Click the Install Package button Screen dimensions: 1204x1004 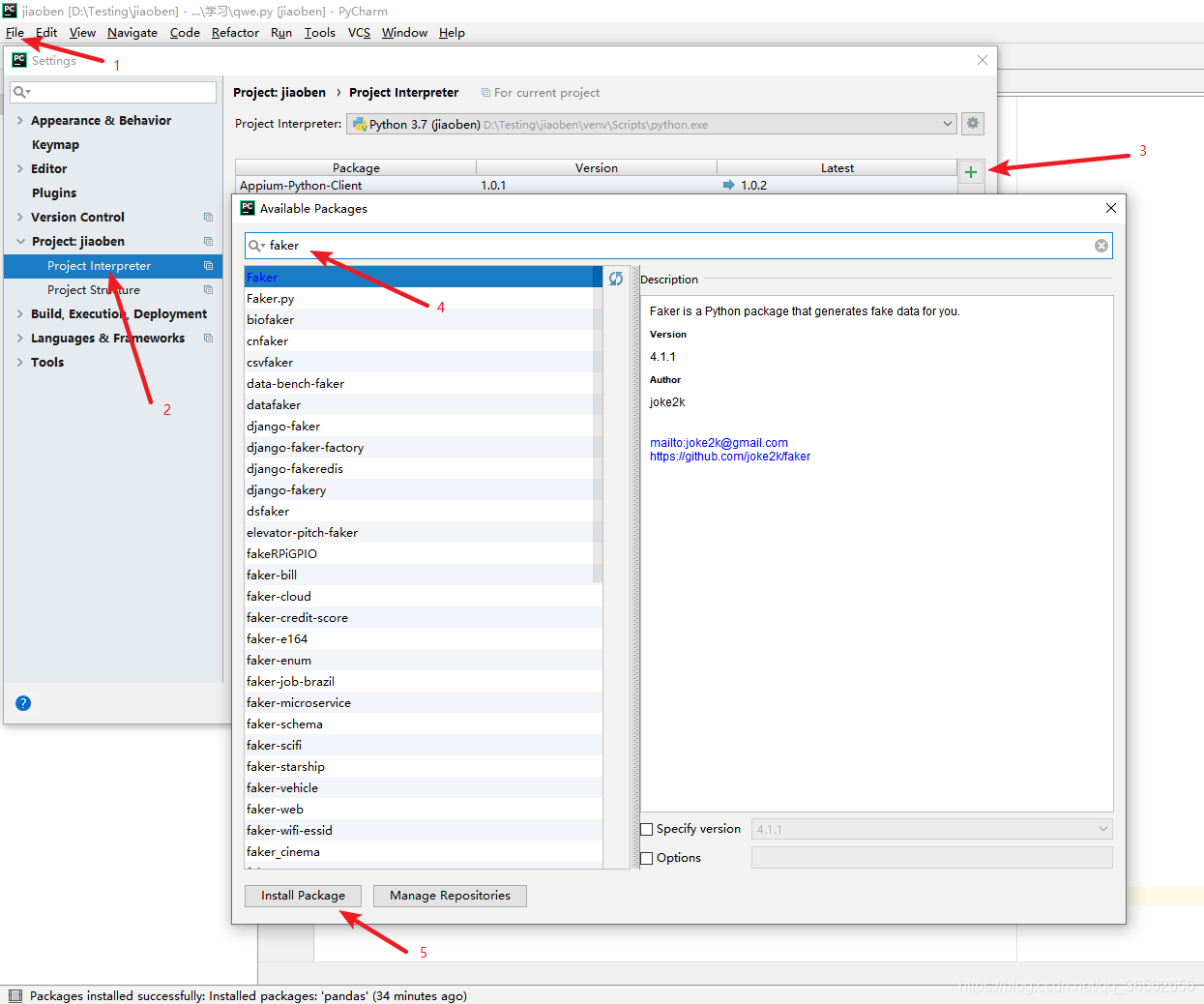[x=303, y=896]
